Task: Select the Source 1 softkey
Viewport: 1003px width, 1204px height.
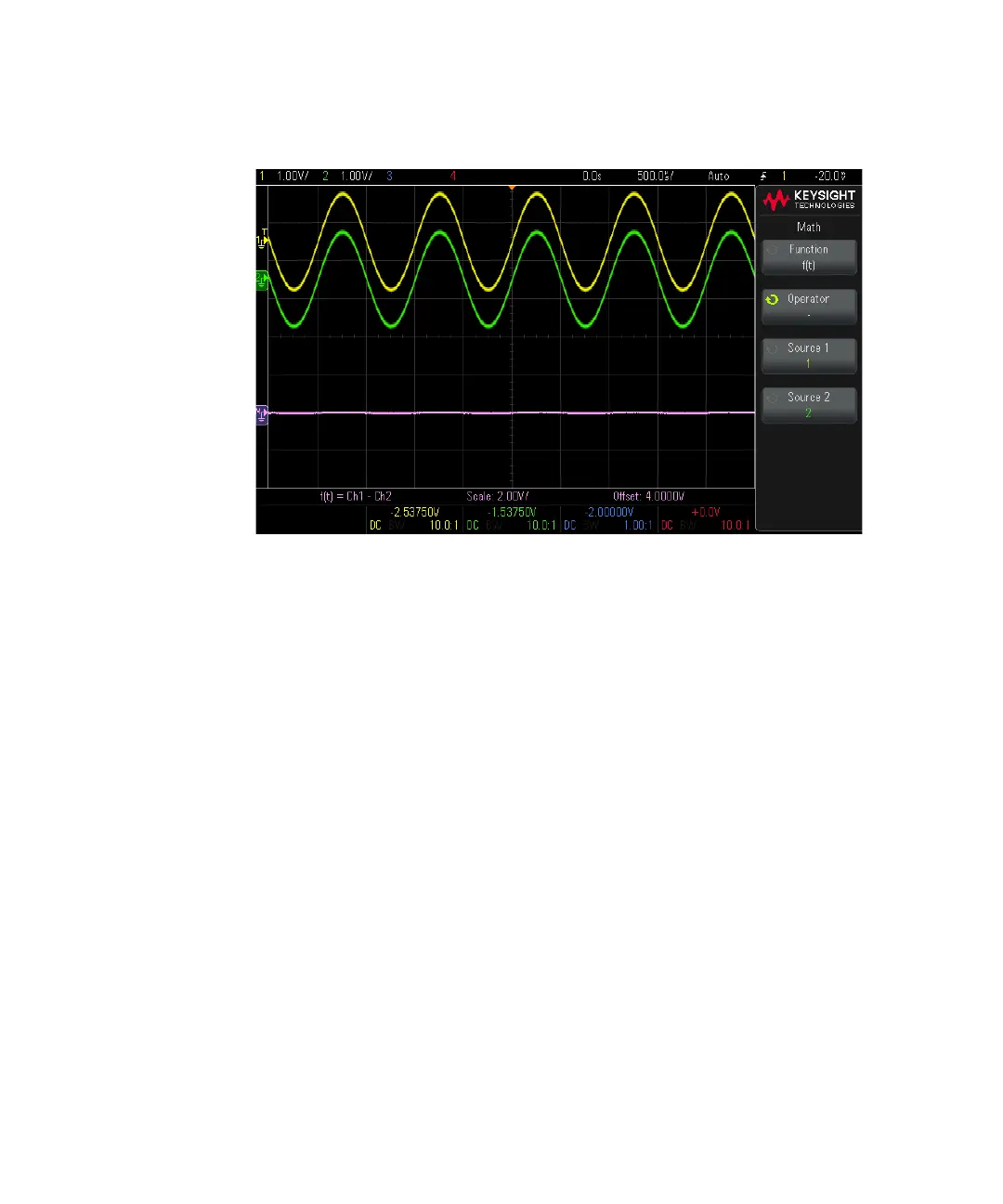Action: [808, 356]
